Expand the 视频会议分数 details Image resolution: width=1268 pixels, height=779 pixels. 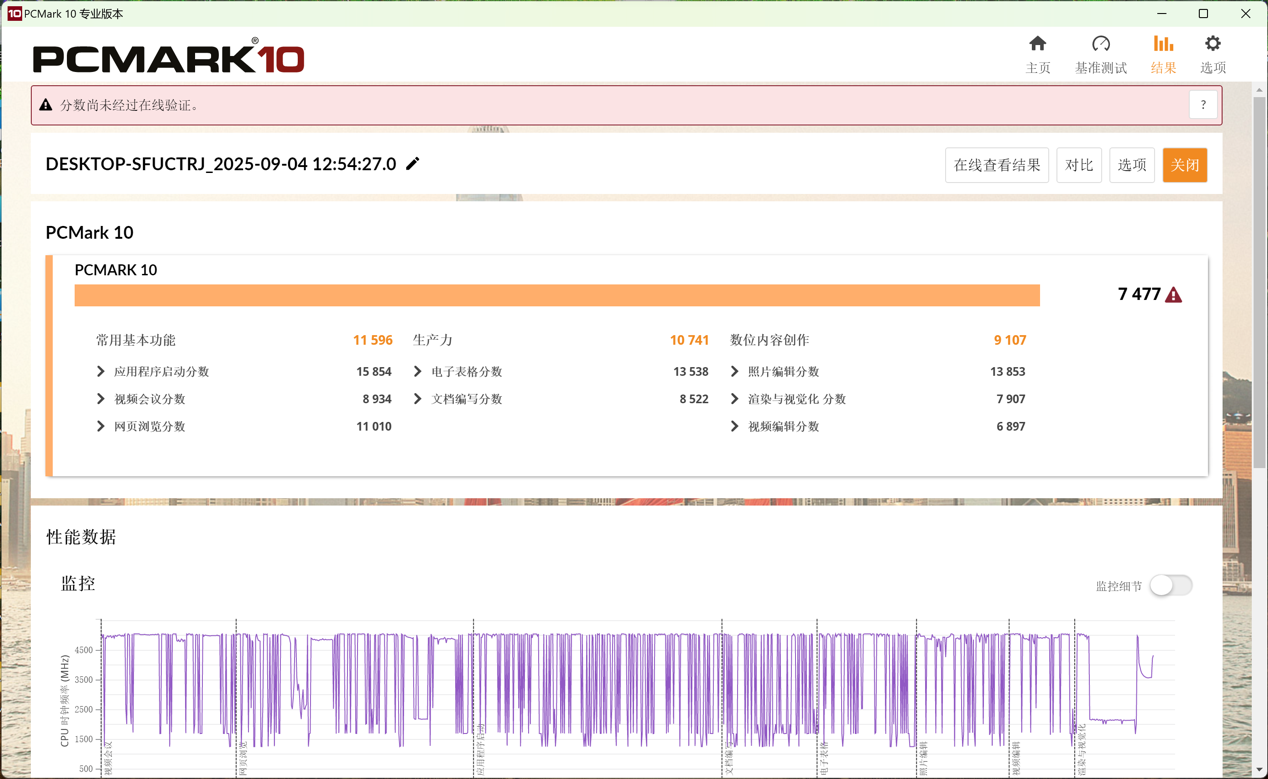(101, 399)
